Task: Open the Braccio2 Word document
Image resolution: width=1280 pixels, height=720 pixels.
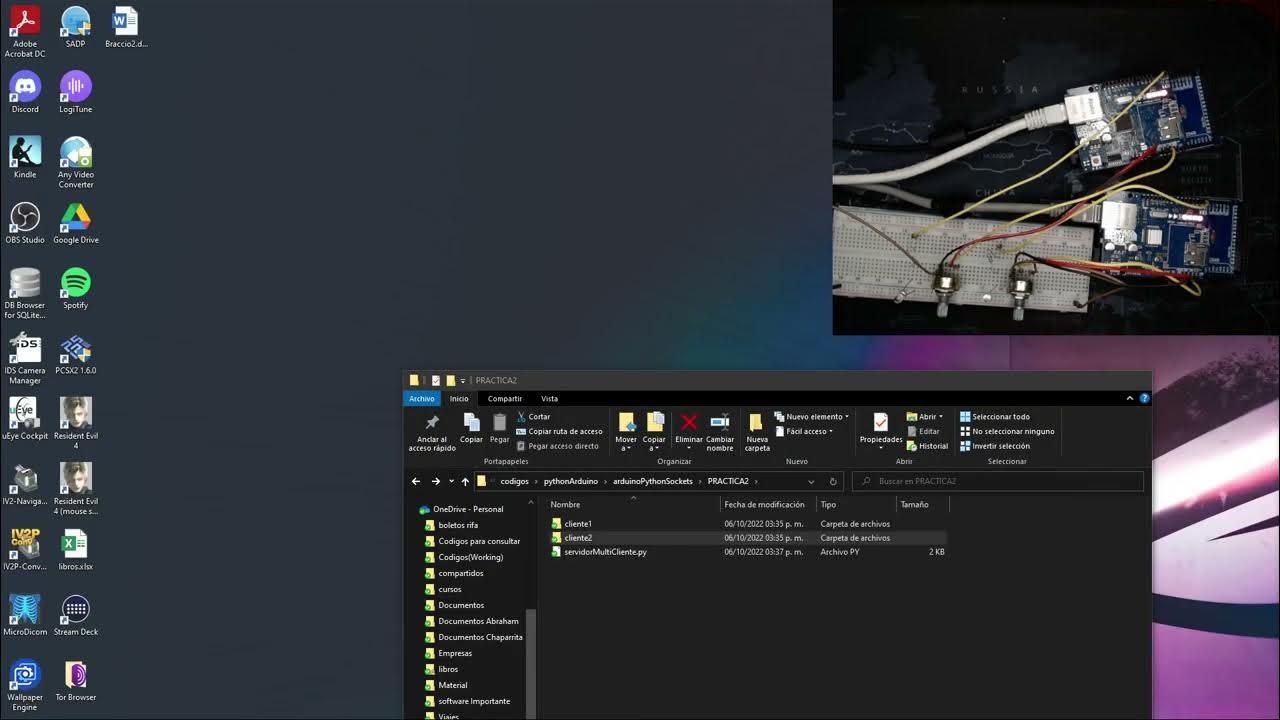Action: click(125, 27)
